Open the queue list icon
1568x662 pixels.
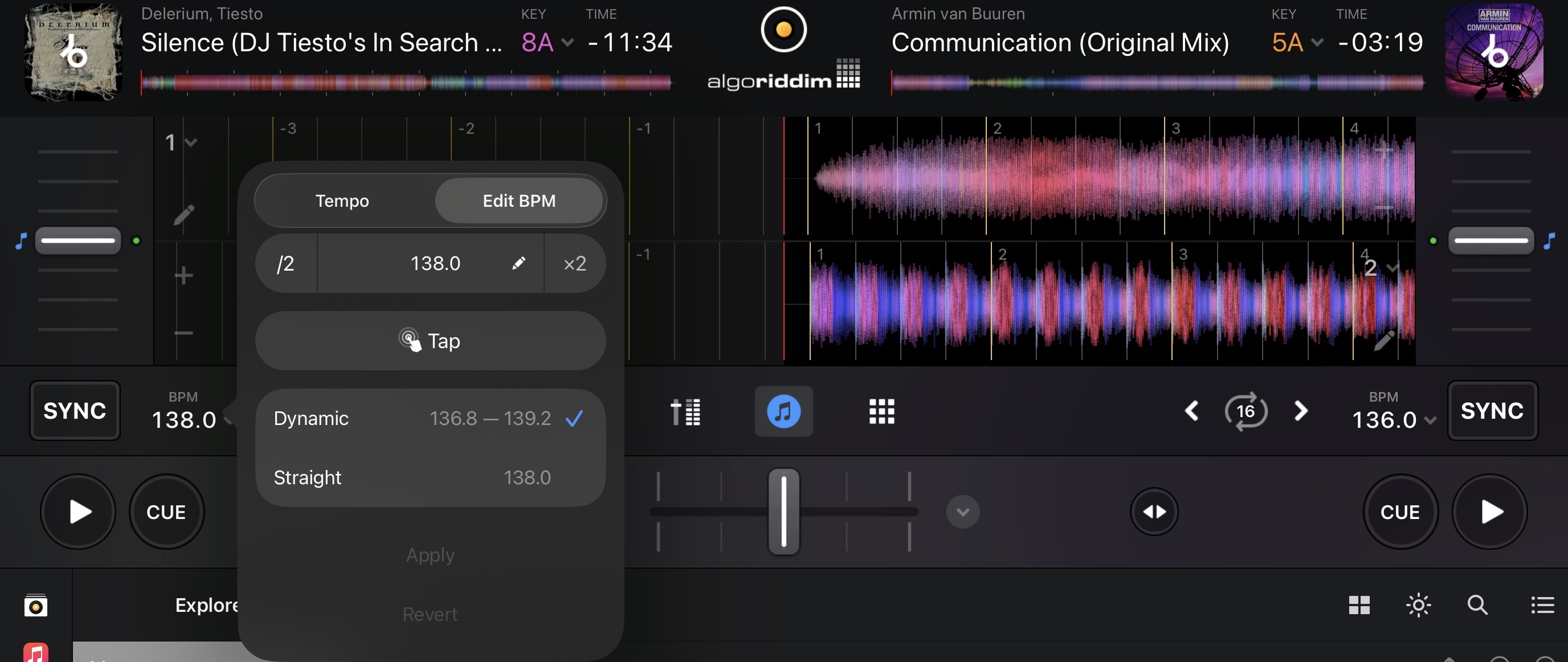[1542, 606]
